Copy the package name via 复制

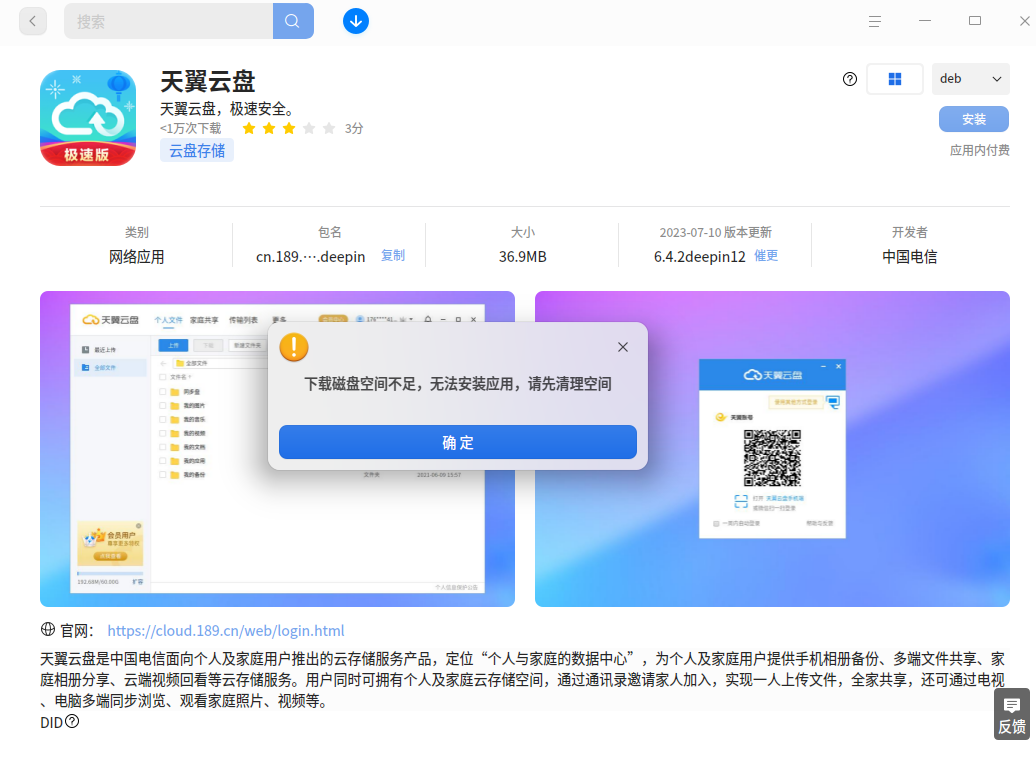[393, 256]
